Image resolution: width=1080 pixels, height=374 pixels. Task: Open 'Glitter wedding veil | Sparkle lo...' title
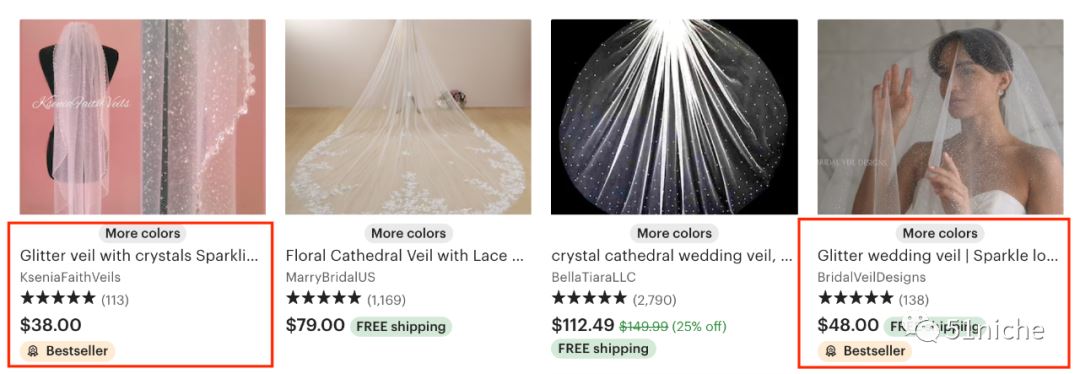(937, 256)
